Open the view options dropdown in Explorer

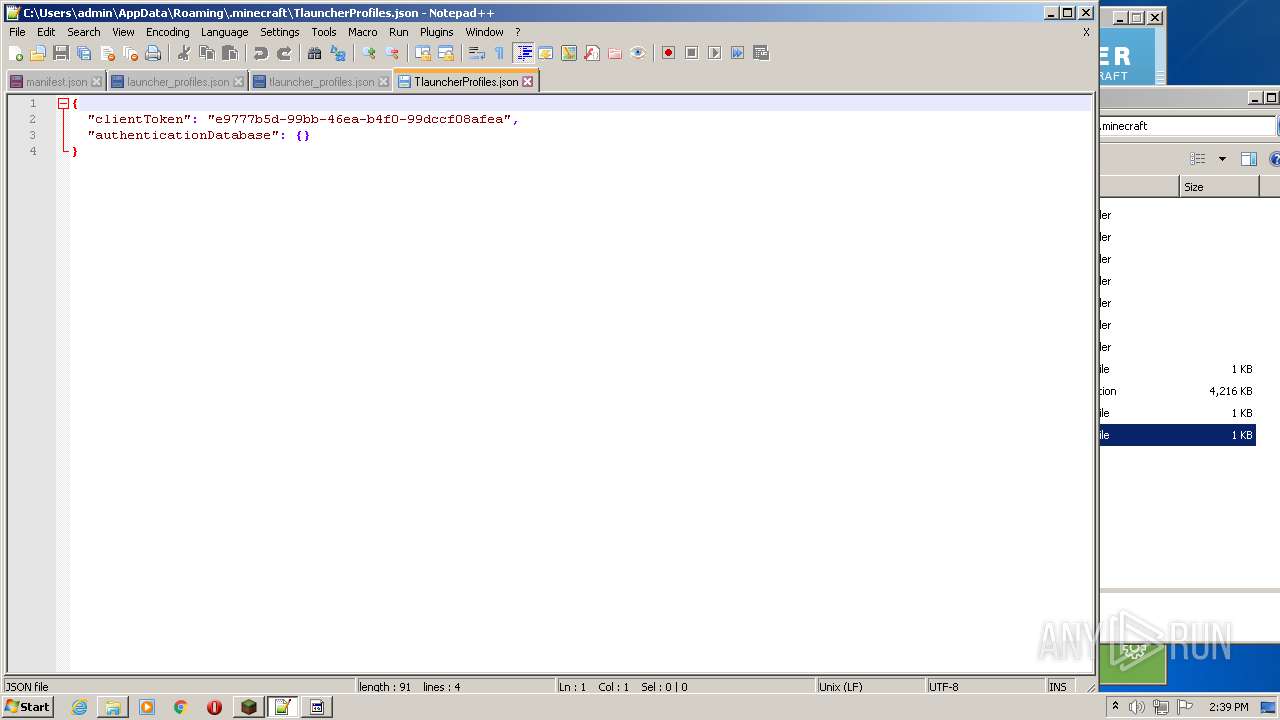[1222, 159]
